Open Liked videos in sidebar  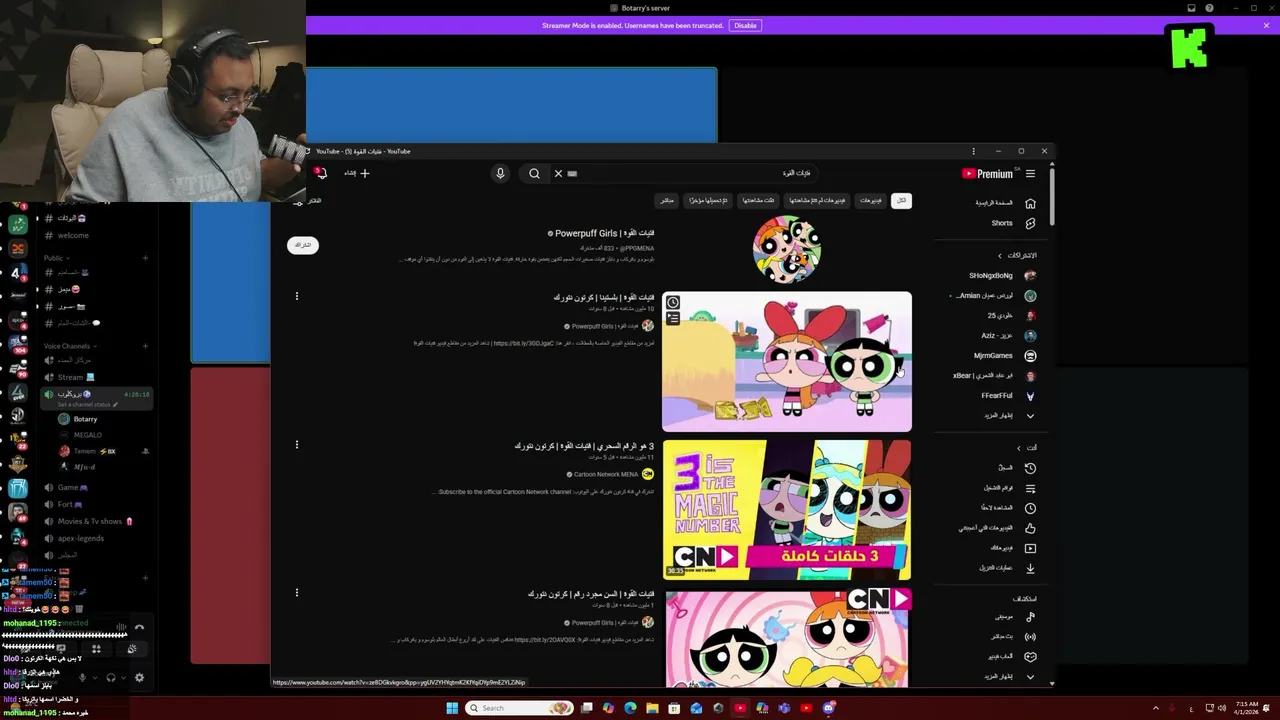996,527
